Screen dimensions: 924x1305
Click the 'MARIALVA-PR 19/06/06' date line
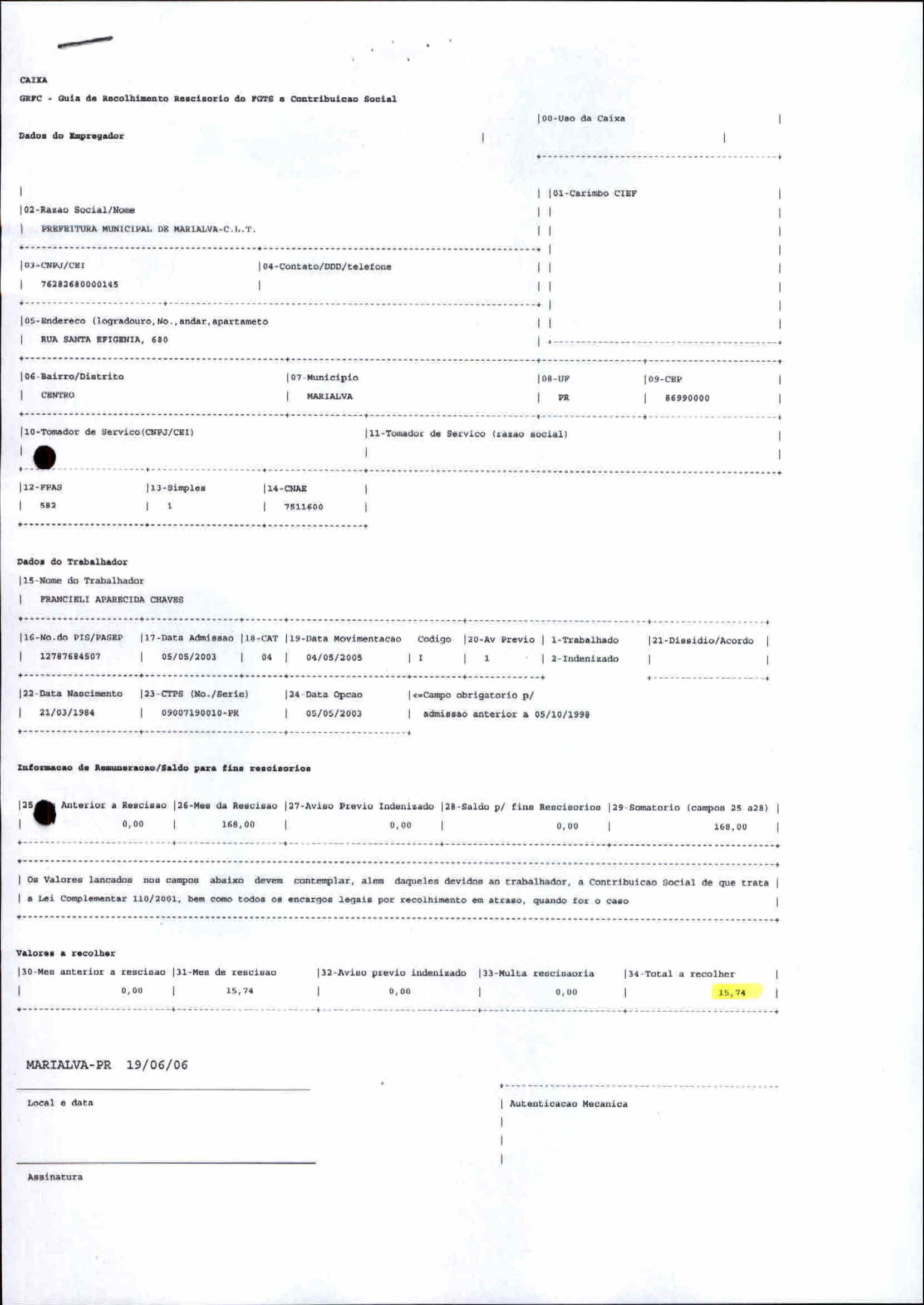(x=107, y=1065)
